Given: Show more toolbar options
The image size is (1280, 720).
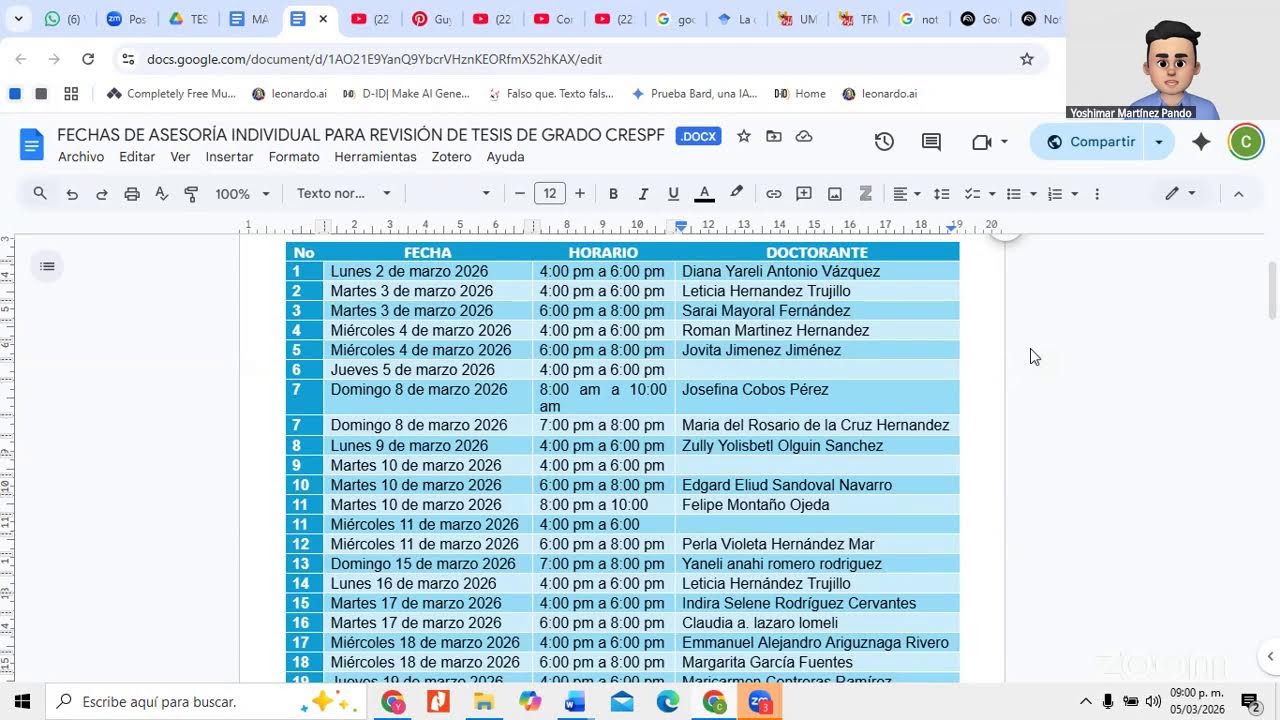Looking at the screenshot, I should pos(1097,194).
